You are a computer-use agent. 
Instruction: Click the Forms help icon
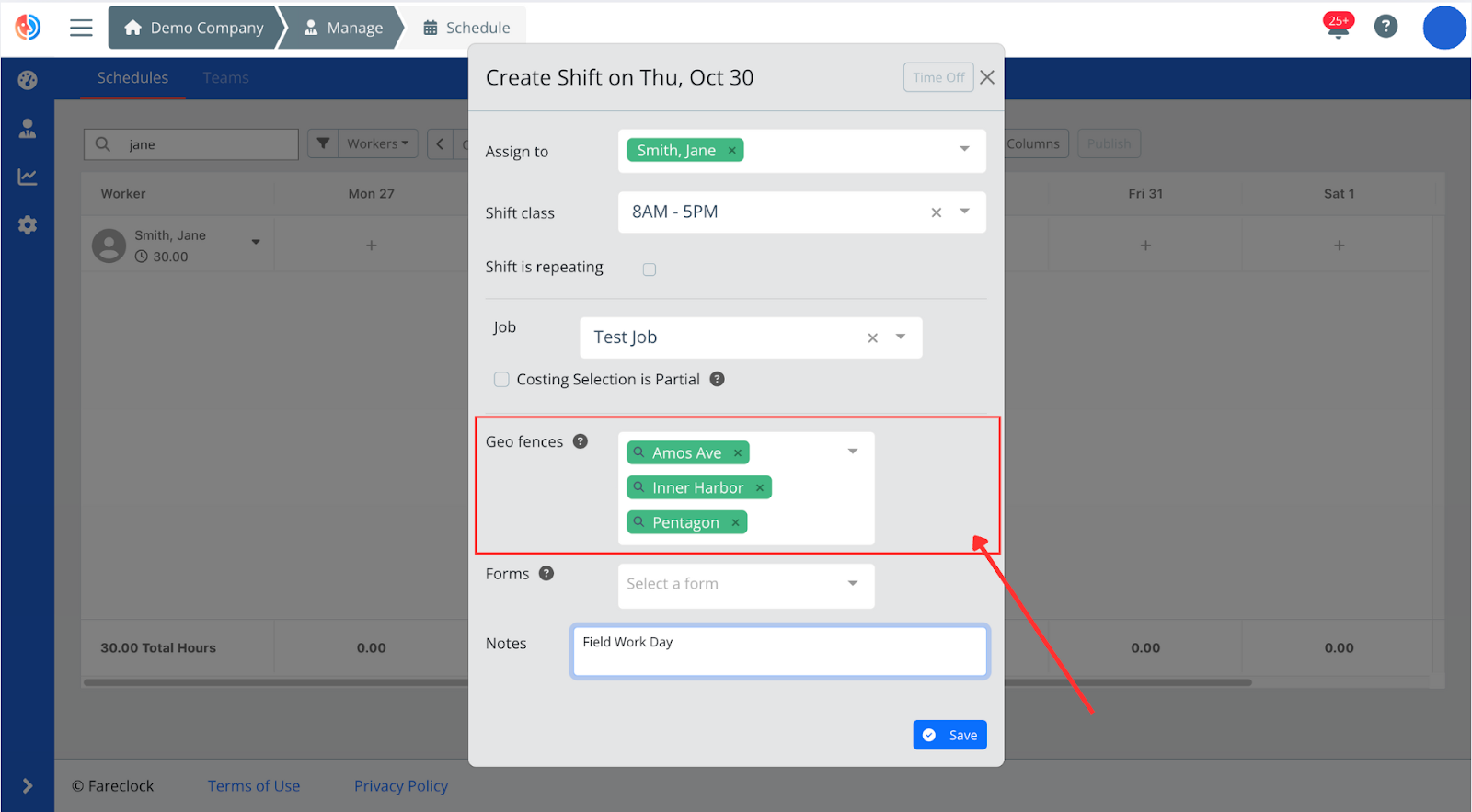[546, 574]
